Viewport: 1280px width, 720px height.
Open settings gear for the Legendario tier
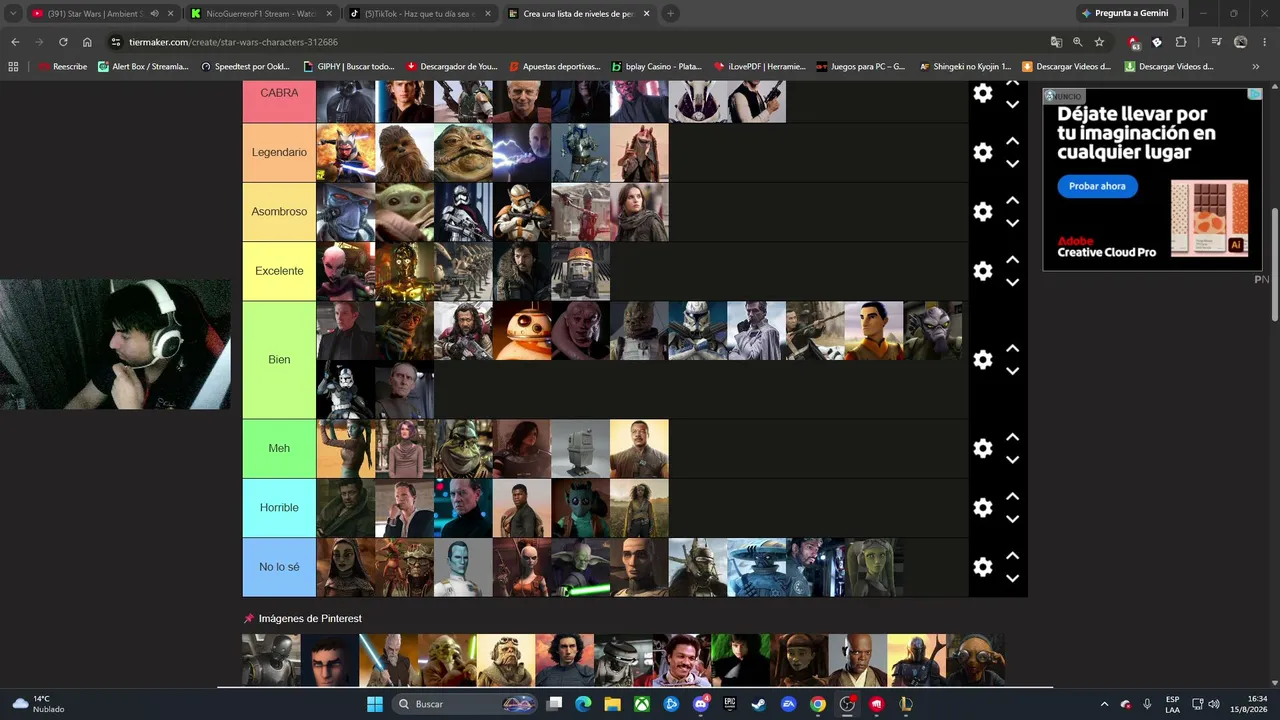[983, 152]
